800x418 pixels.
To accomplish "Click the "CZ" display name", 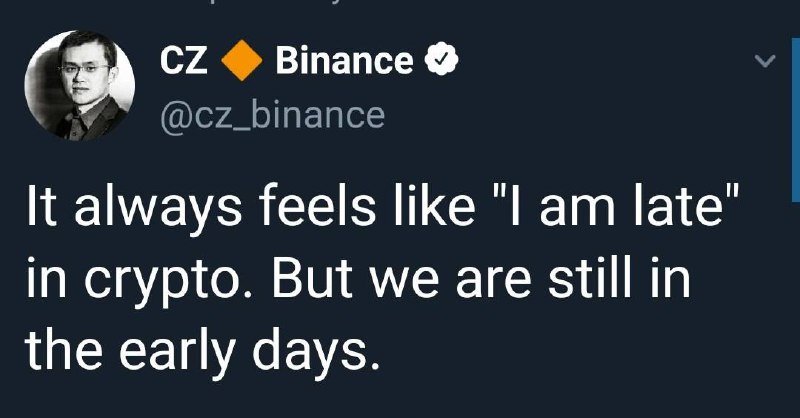I will point(183,62).
